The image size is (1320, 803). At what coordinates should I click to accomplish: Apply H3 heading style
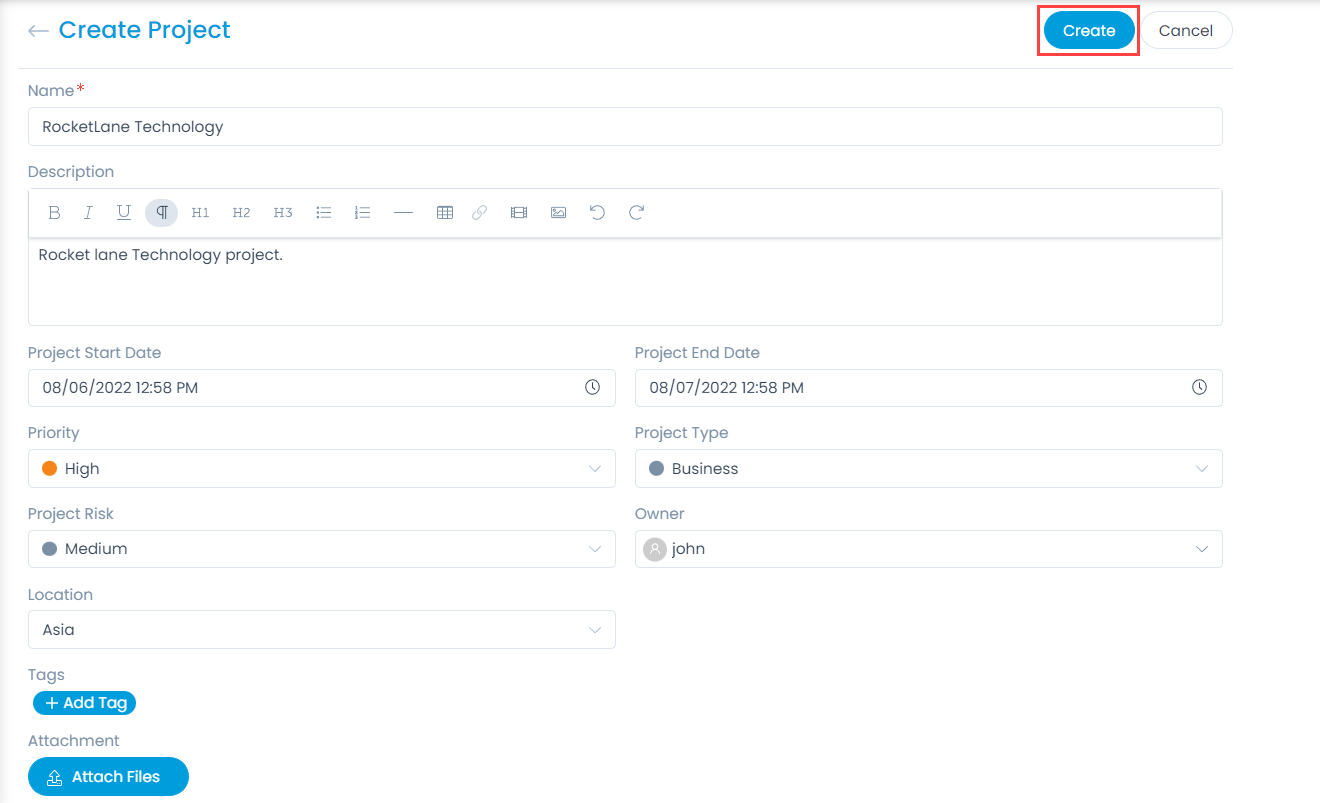(x=283, y=212)
